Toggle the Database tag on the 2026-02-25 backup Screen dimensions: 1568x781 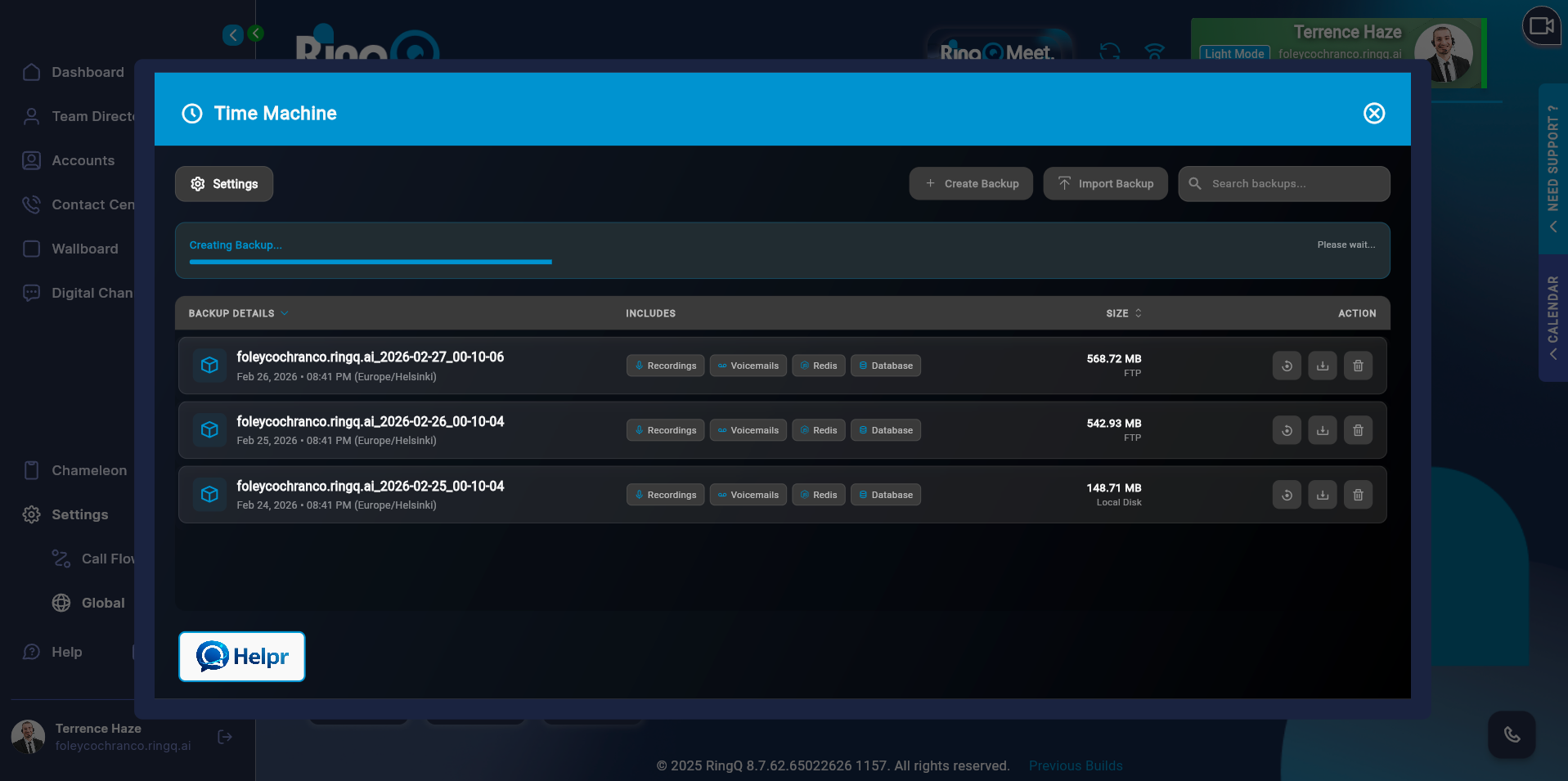click(885, 495)
